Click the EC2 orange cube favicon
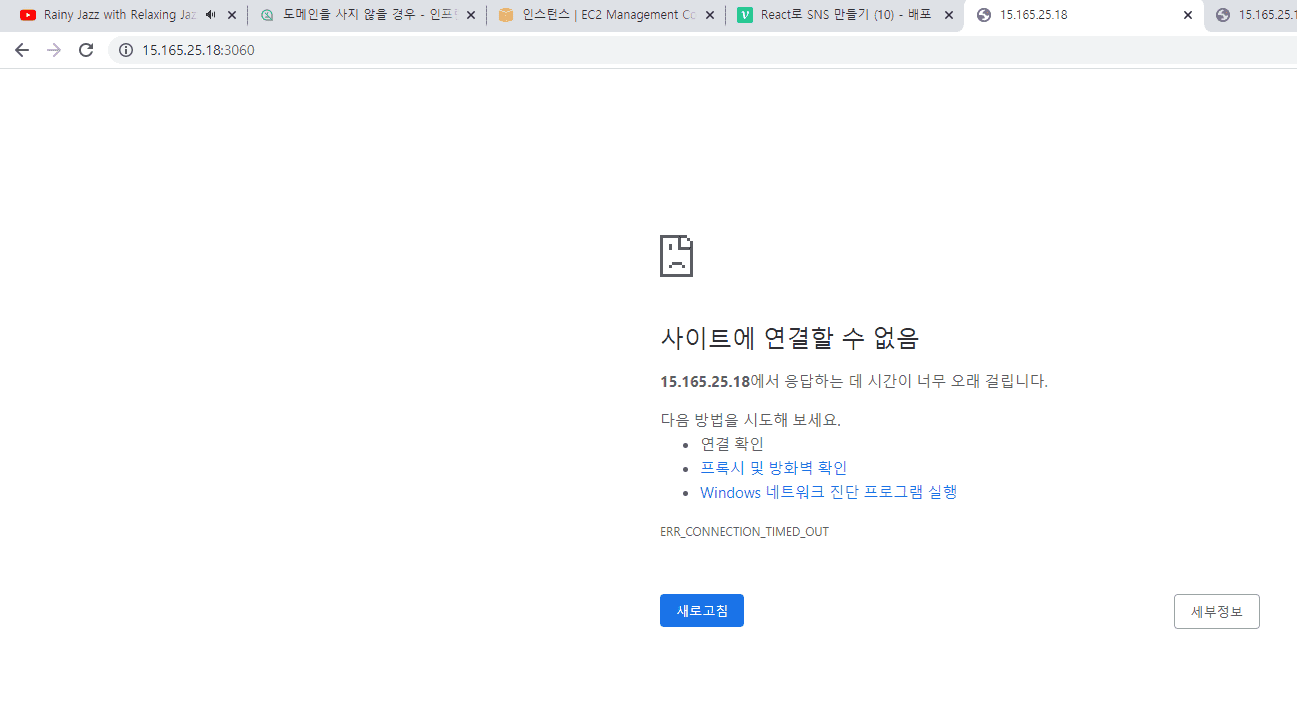The width and height of the screenshot is (1297, 710). pos(506,15)
